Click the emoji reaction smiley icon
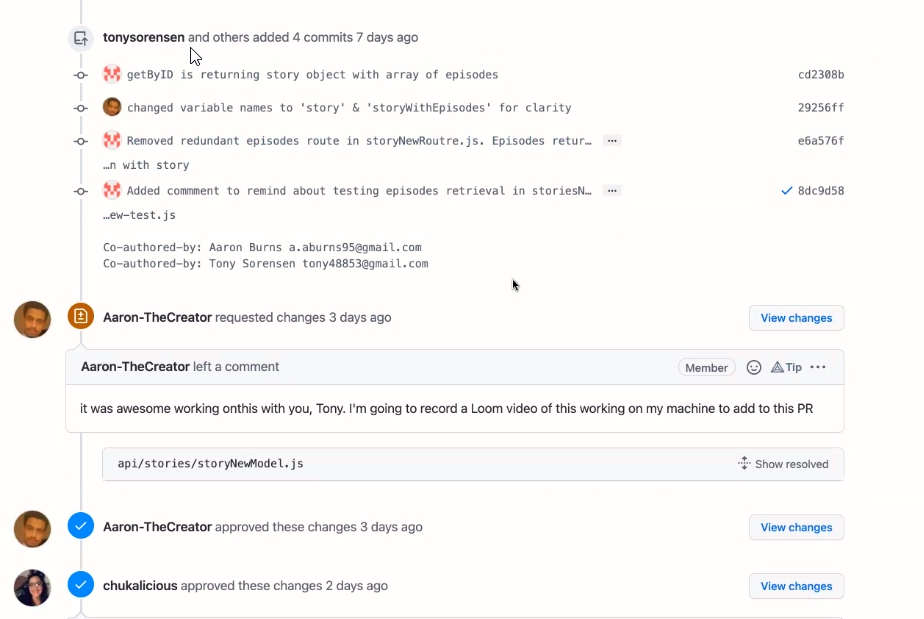The image size is (924, 619). coord(754,367)
